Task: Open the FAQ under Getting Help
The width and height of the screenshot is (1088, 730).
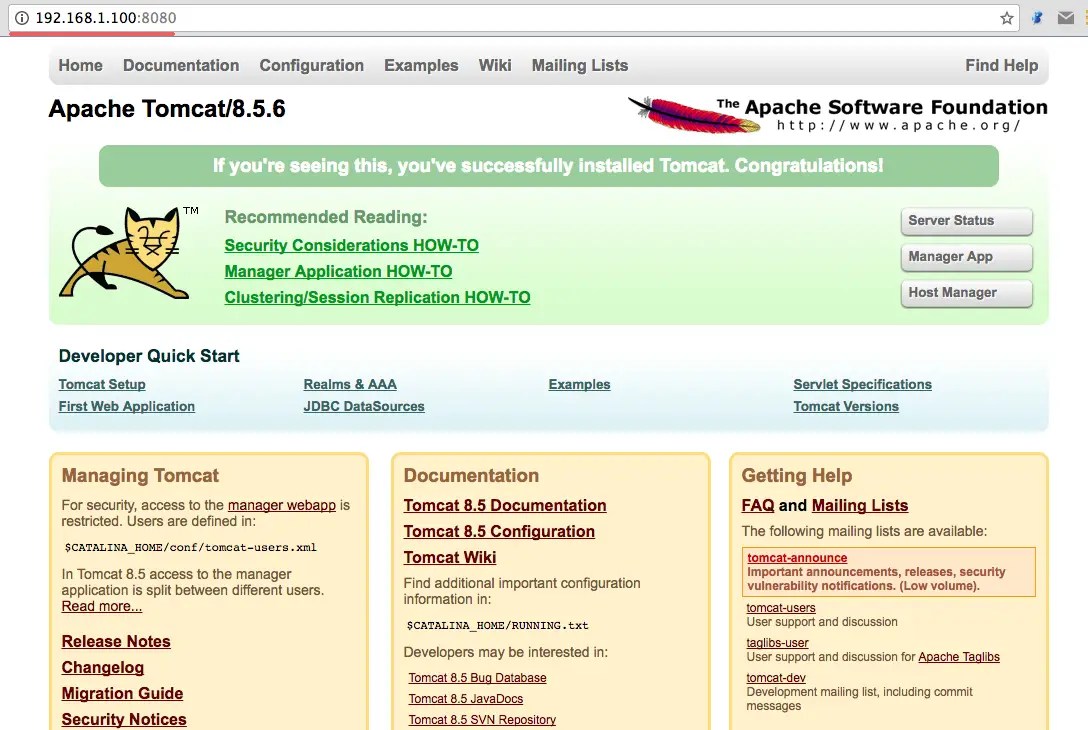Action: (x=757, y=505)
